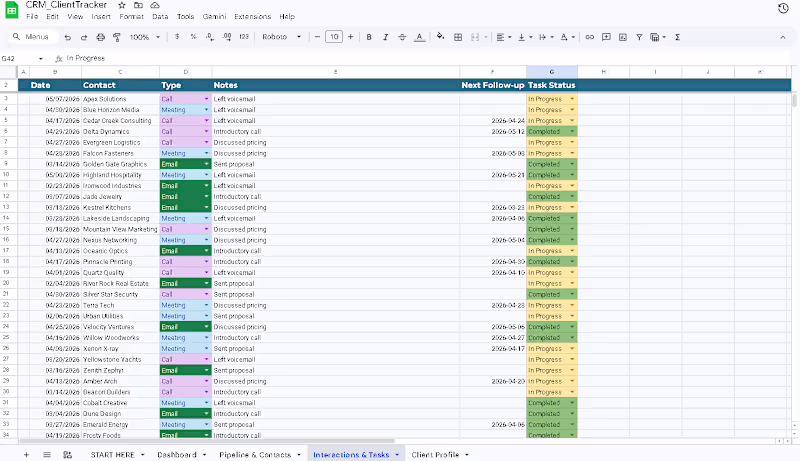Open the functions sigma icon
This screenshot has height=461, width=800.
click(678, 37)
